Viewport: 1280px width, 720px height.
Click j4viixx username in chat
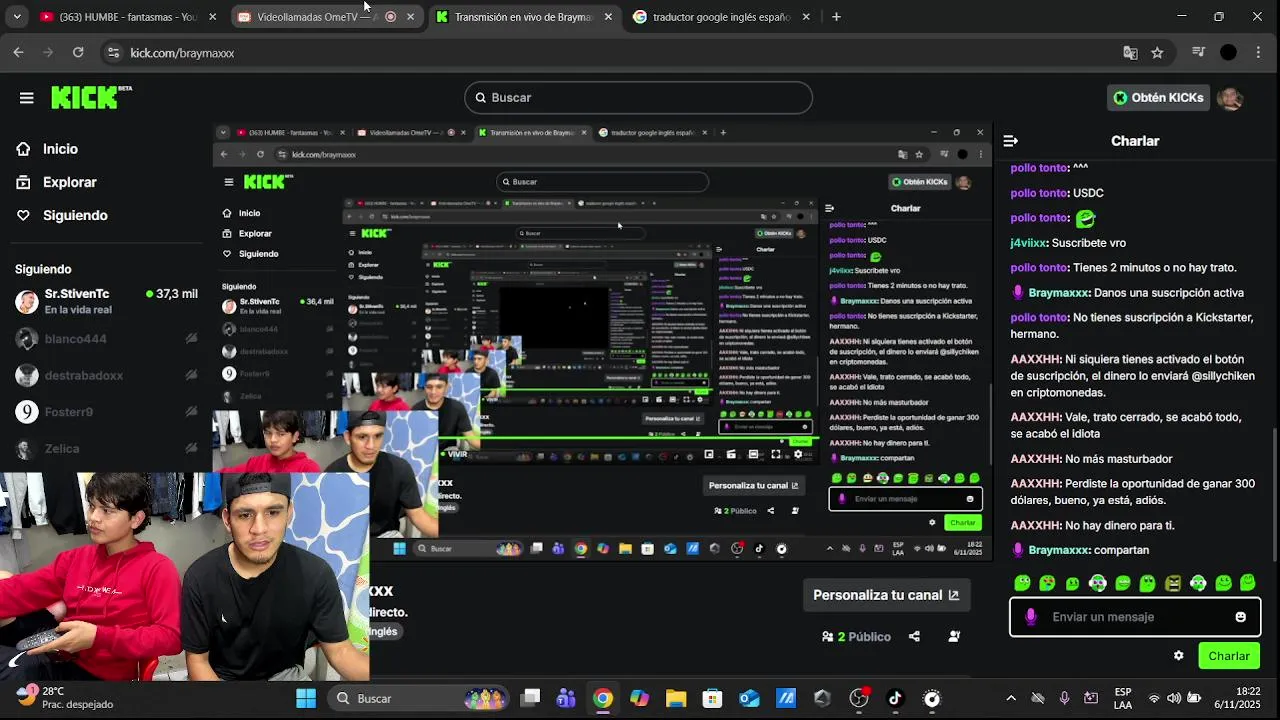(x=1028, y=243)
